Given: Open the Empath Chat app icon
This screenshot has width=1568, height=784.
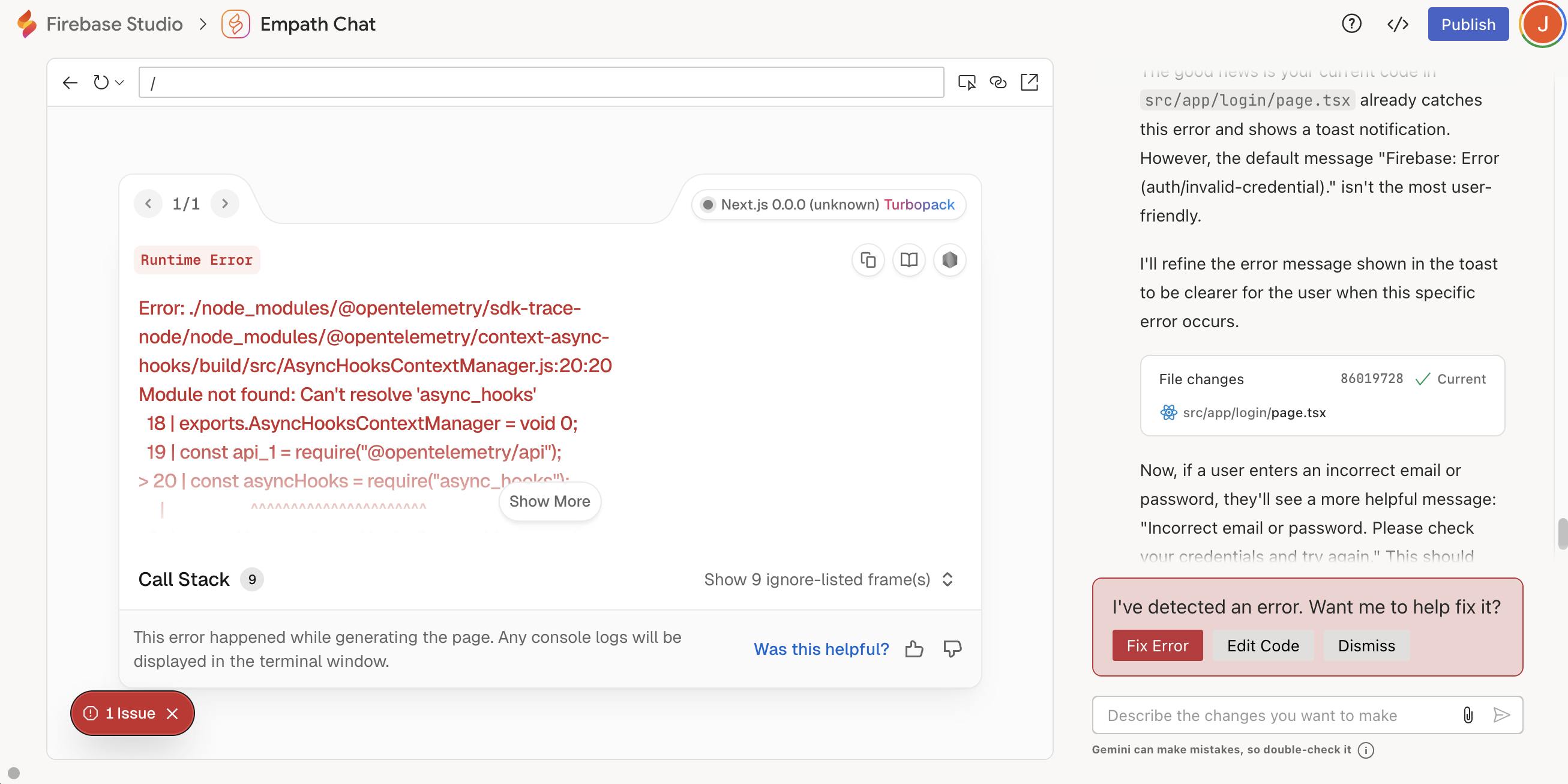Looking at the screenshot, I should (x=236, y=25).
